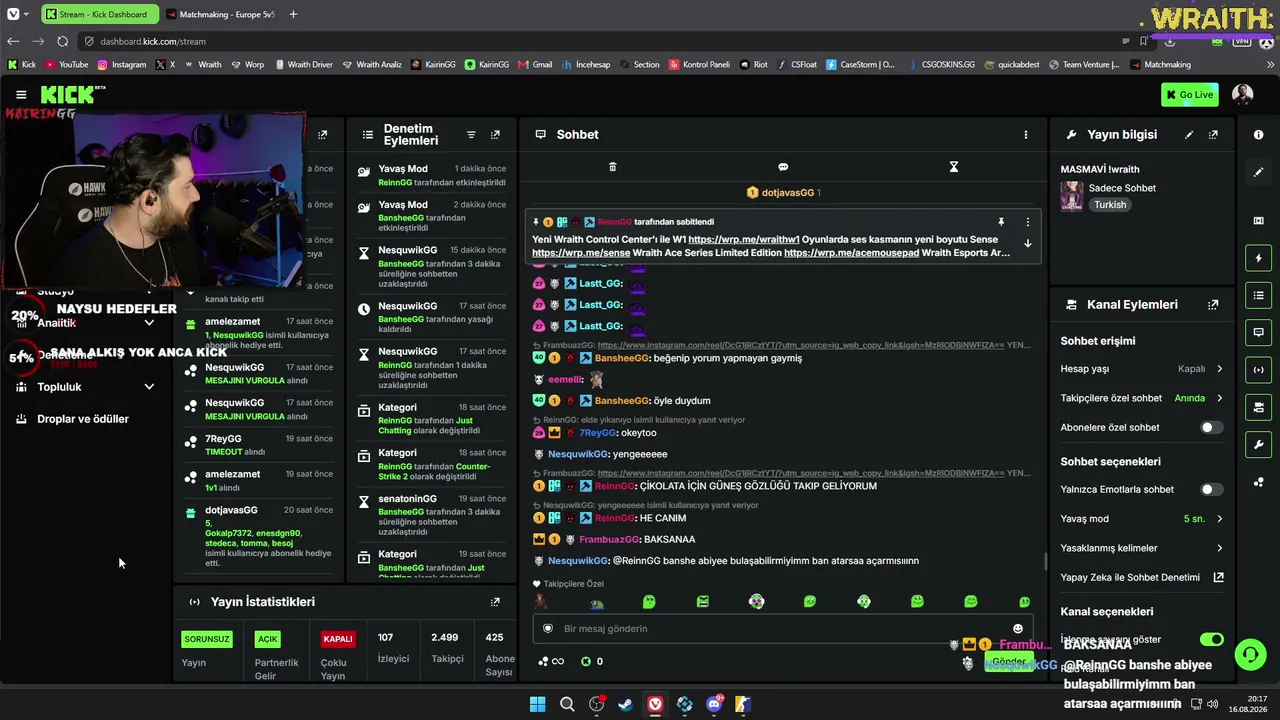Reload the page in the browser
This screenshot has height=720, width=1280.
[62, 41]
